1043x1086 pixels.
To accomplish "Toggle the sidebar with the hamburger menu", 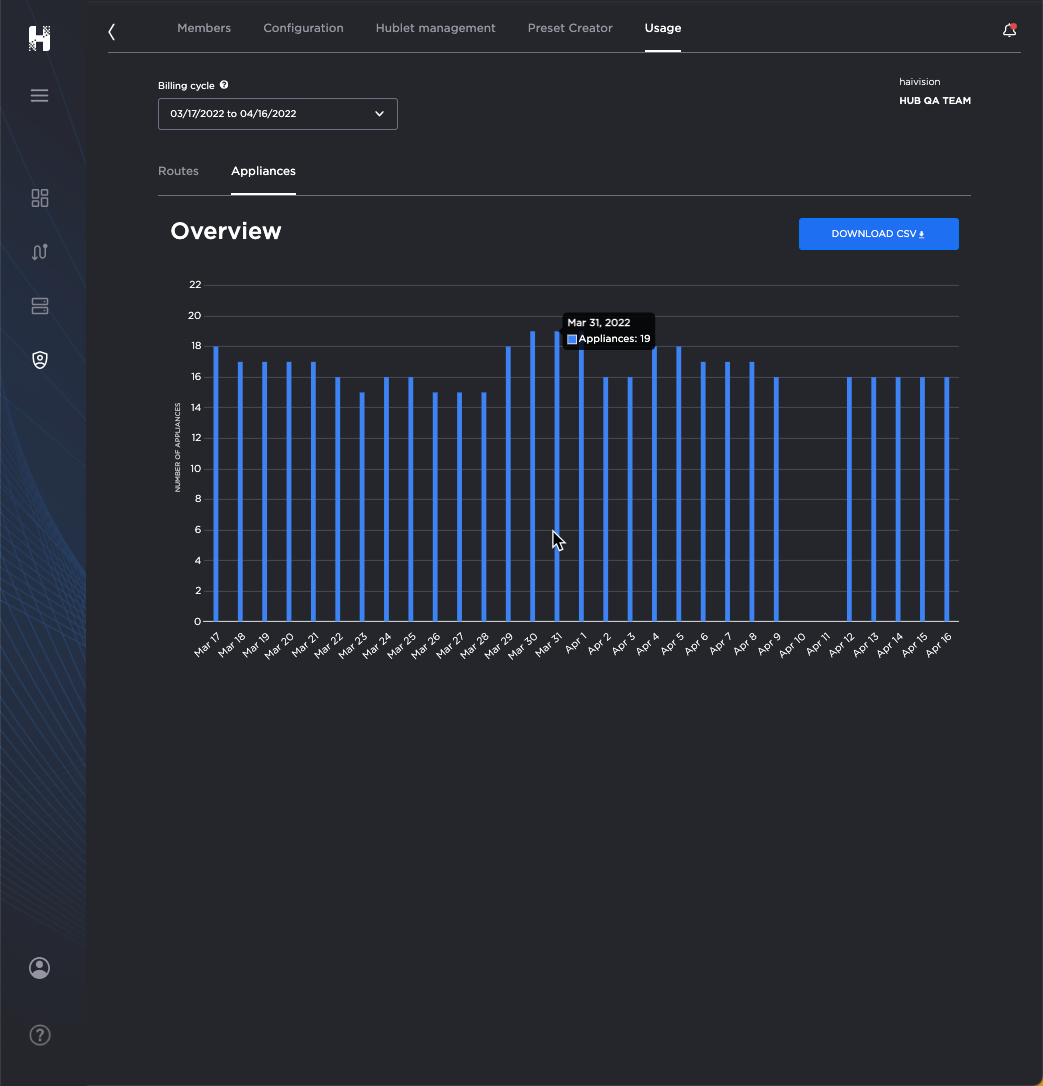I will click(39, 95).
